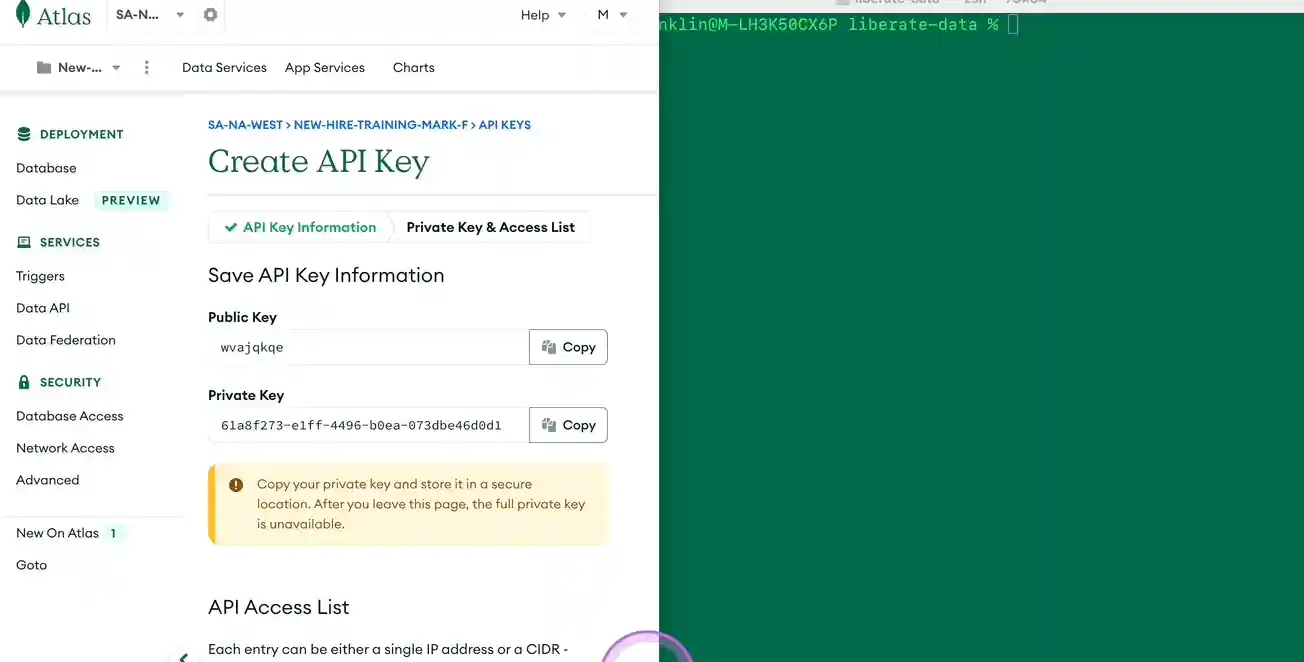Viewport: 1304px width, 662px height.
Task: Collapse sidebar with the chevron arrow
Action: 183,656
